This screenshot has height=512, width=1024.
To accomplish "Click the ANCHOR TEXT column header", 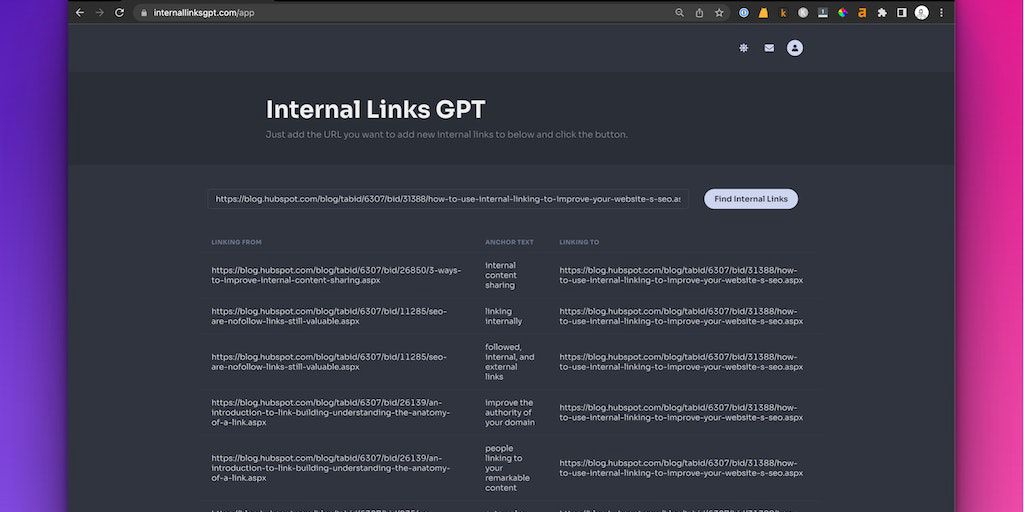I will 509,242.
